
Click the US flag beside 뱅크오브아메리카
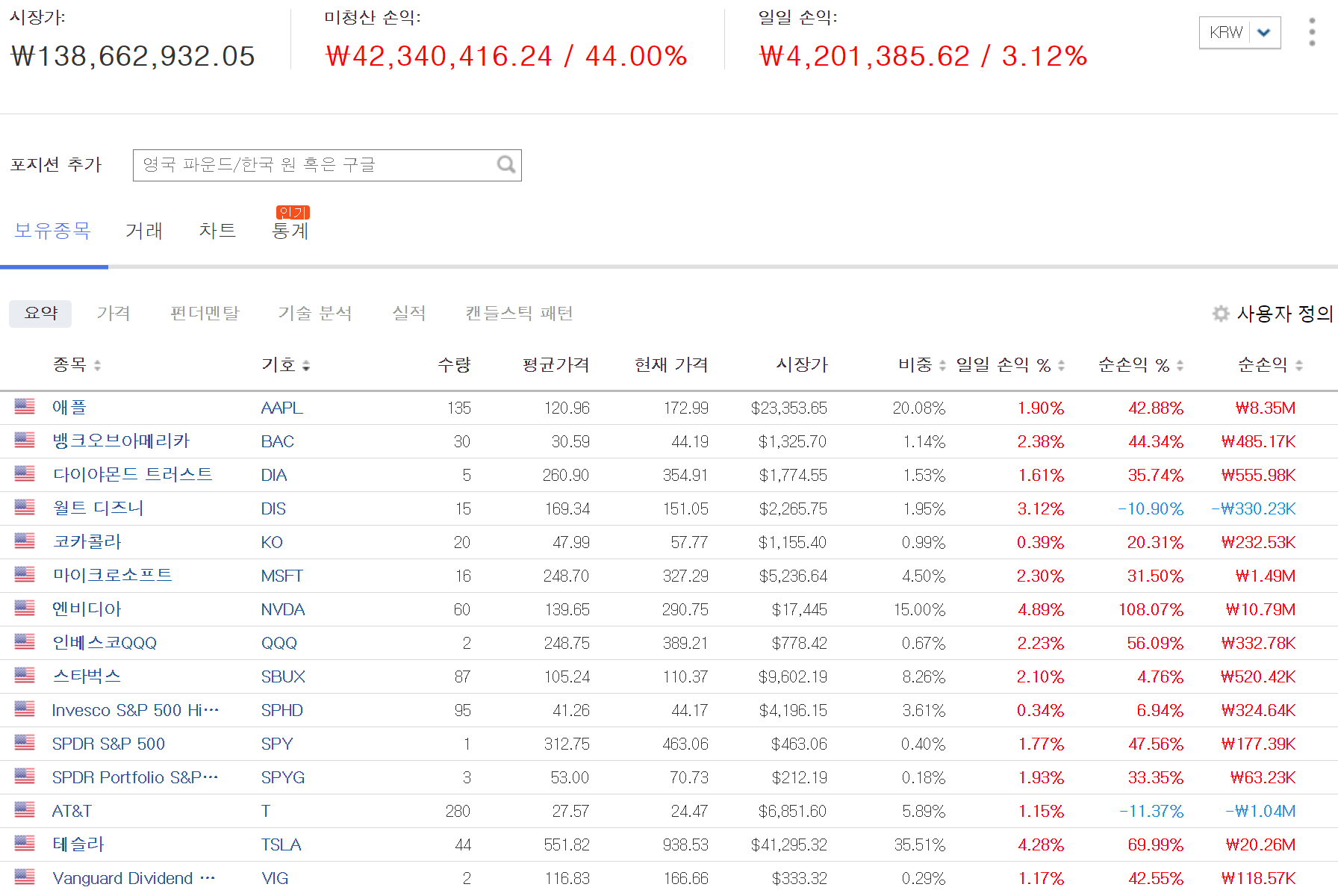tap(25, 441)
